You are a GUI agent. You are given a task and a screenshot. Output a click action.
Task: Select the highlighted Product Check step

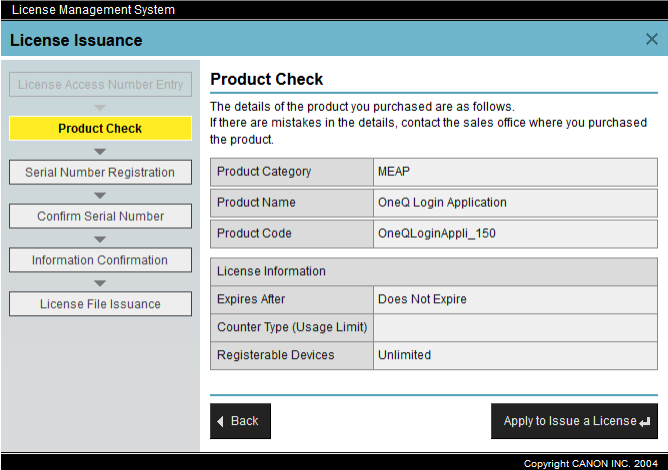[100, 129]
